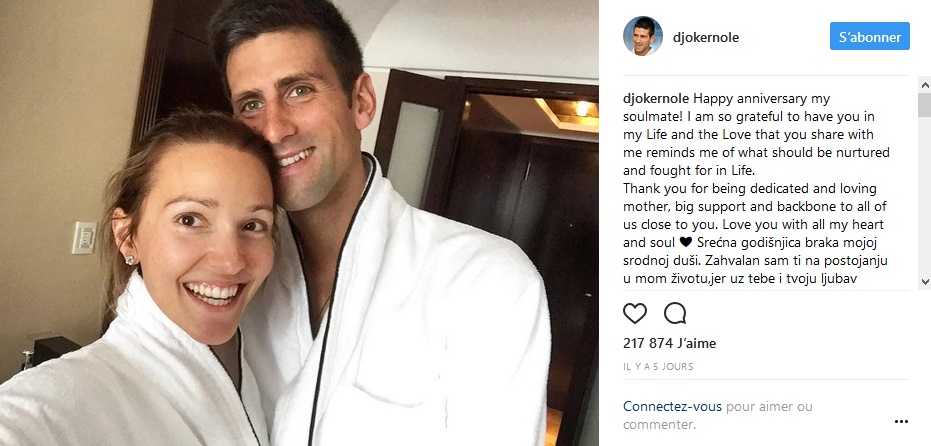This screenshot has height=446, width=931.
Task: Follow the Connectez-vous login link
Action: pyautogui.click(x=672, y=407)
